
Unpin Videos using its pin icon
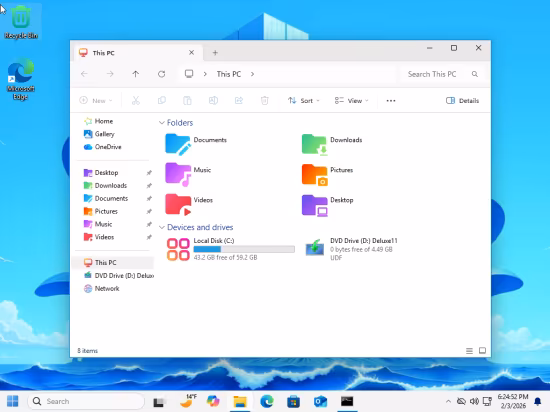click(149, 237)
